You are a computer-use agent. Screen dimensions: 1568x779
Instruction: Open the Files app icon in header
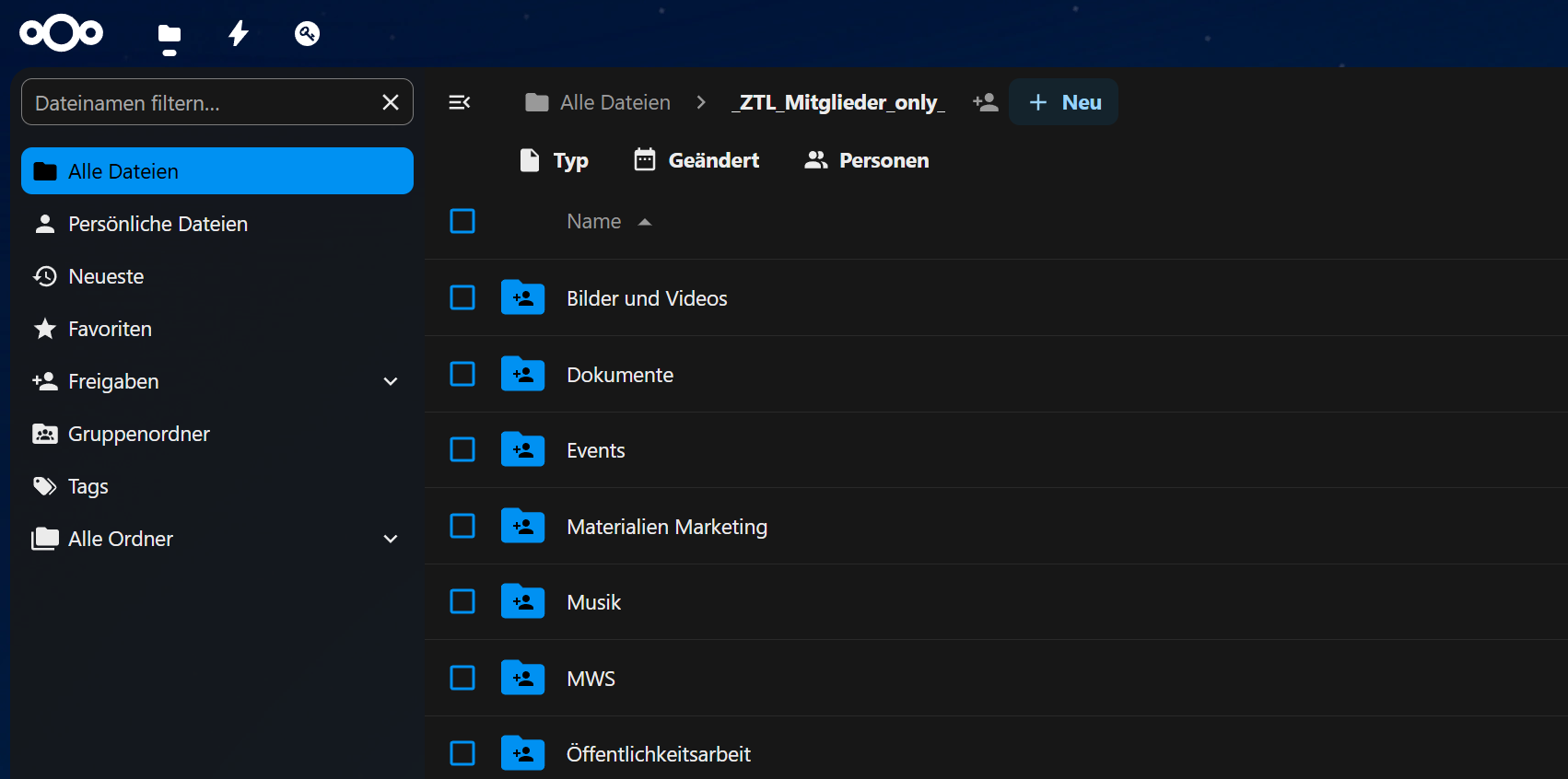170,35
